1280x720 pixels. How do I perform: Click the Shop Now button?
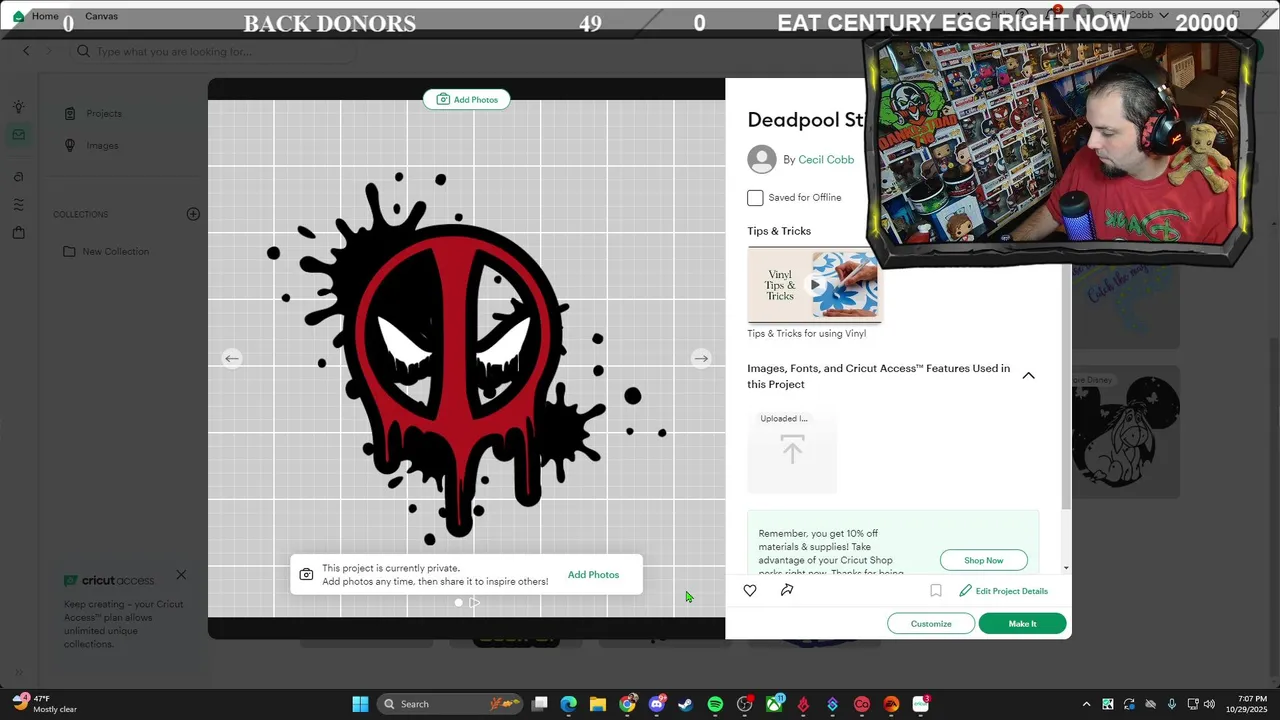click(x=984, y=560)
